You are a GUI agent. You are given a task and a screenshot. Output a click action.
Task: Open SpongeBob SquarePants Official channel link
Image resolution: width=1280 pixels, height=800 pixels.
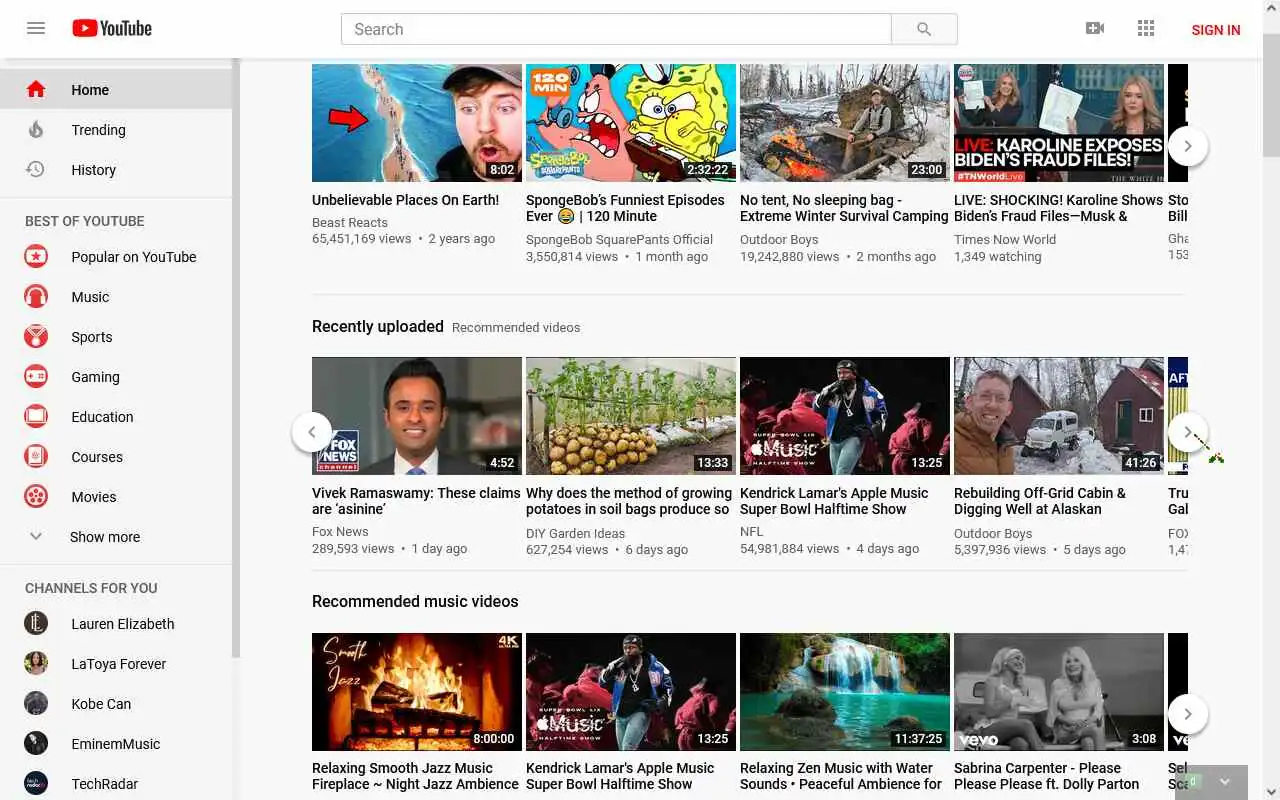tap(619, 240)
